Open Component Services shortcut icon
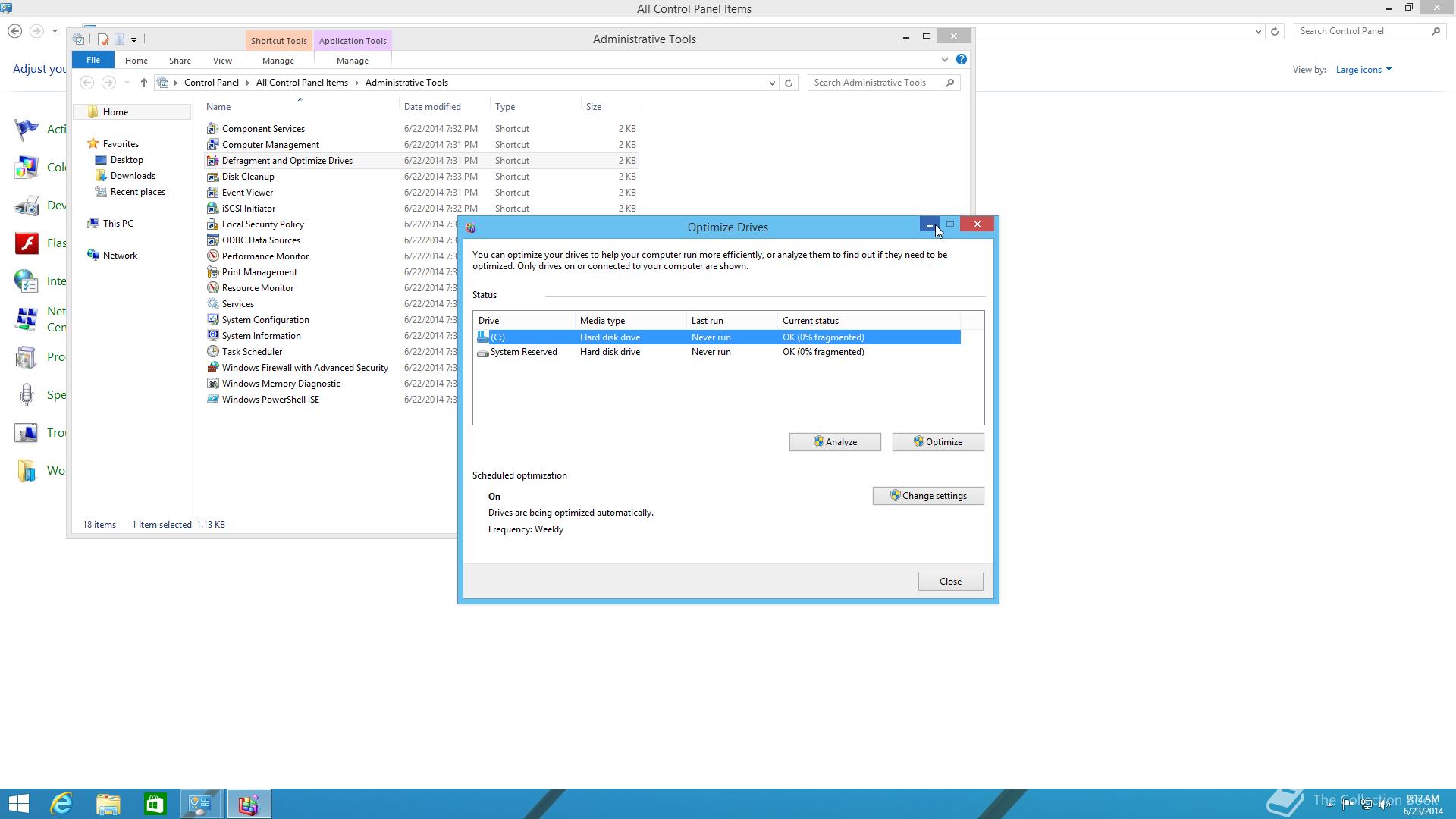The image size is (1456, 819). pyautogui.click(x=213, y=129)
